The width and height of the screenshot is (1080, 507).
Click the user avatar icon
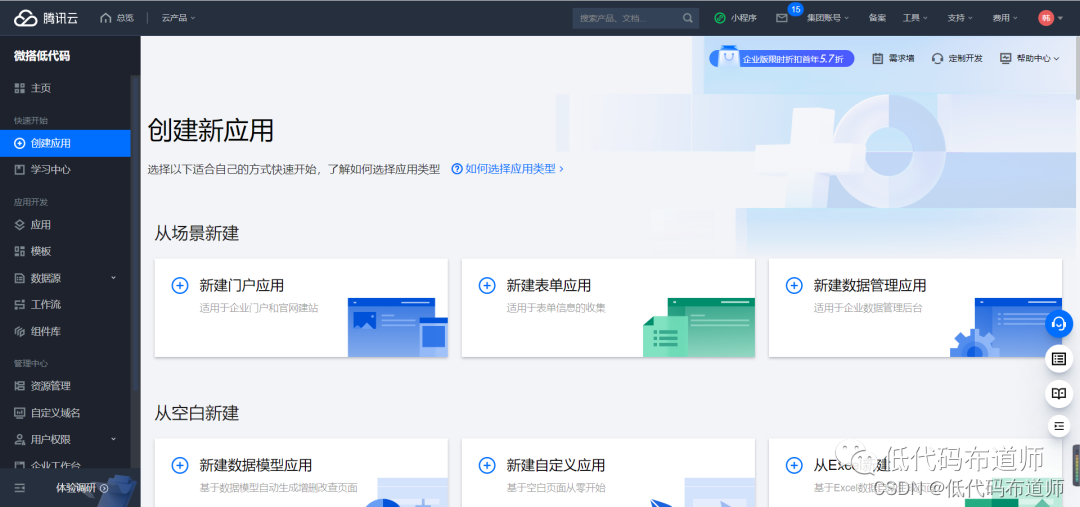coord(1046,18)
